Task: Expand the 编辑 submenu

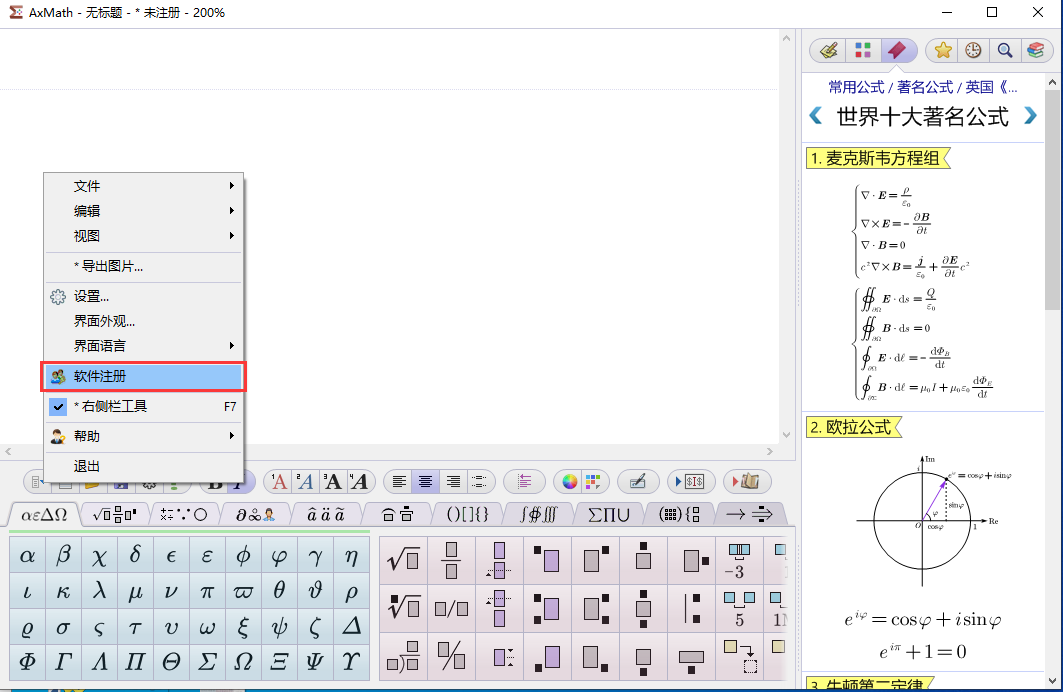Action: [x=143, y=211]
